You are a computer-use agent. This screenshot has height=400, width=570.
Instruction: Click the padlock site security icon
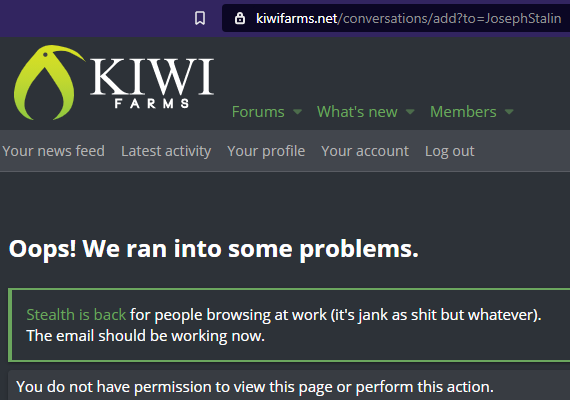[240, 18]
